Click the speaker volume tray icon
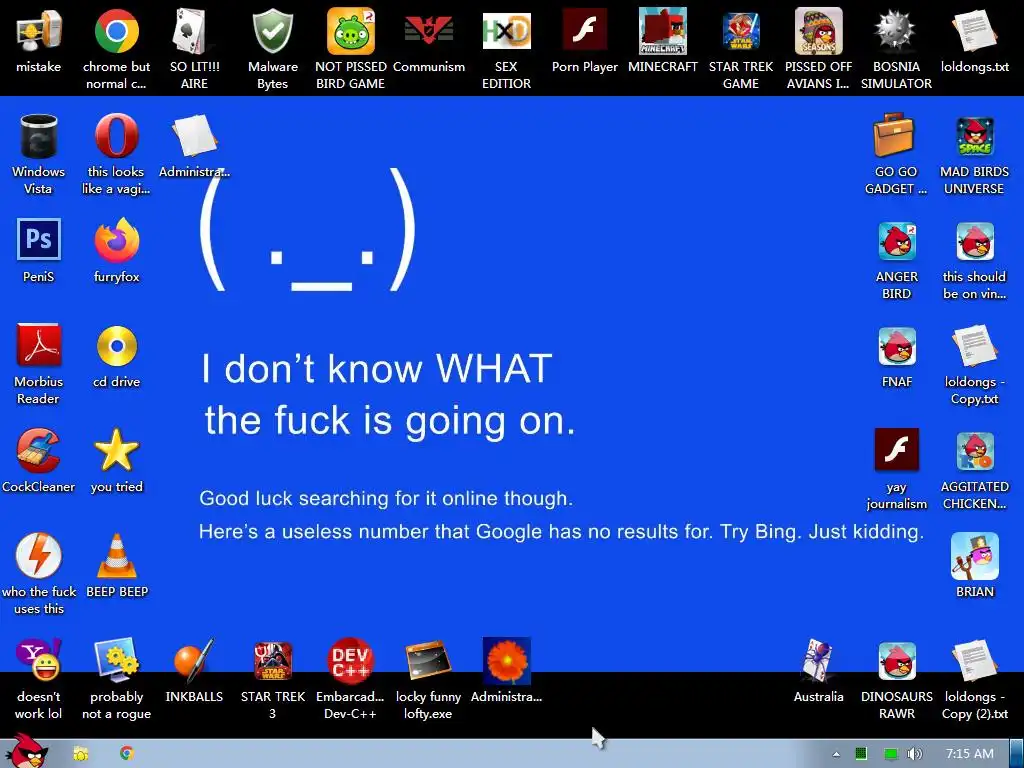The height and width of the screenshot is (768, 1024). click(915, 754)
